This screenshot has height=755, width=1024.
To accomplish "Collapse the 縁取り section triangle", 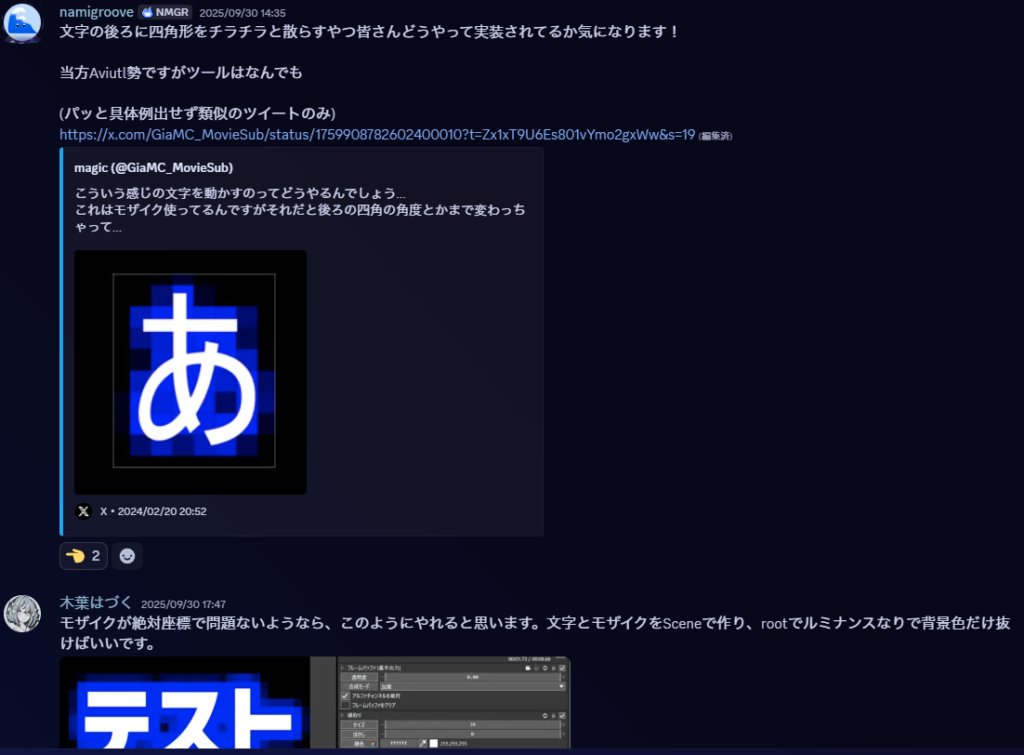I will point(343,716).
